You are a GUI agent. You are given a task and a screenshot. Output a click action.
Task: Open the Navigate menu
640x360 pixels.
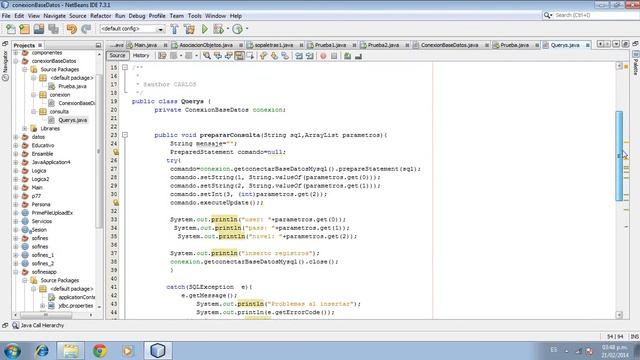(54, 16)
